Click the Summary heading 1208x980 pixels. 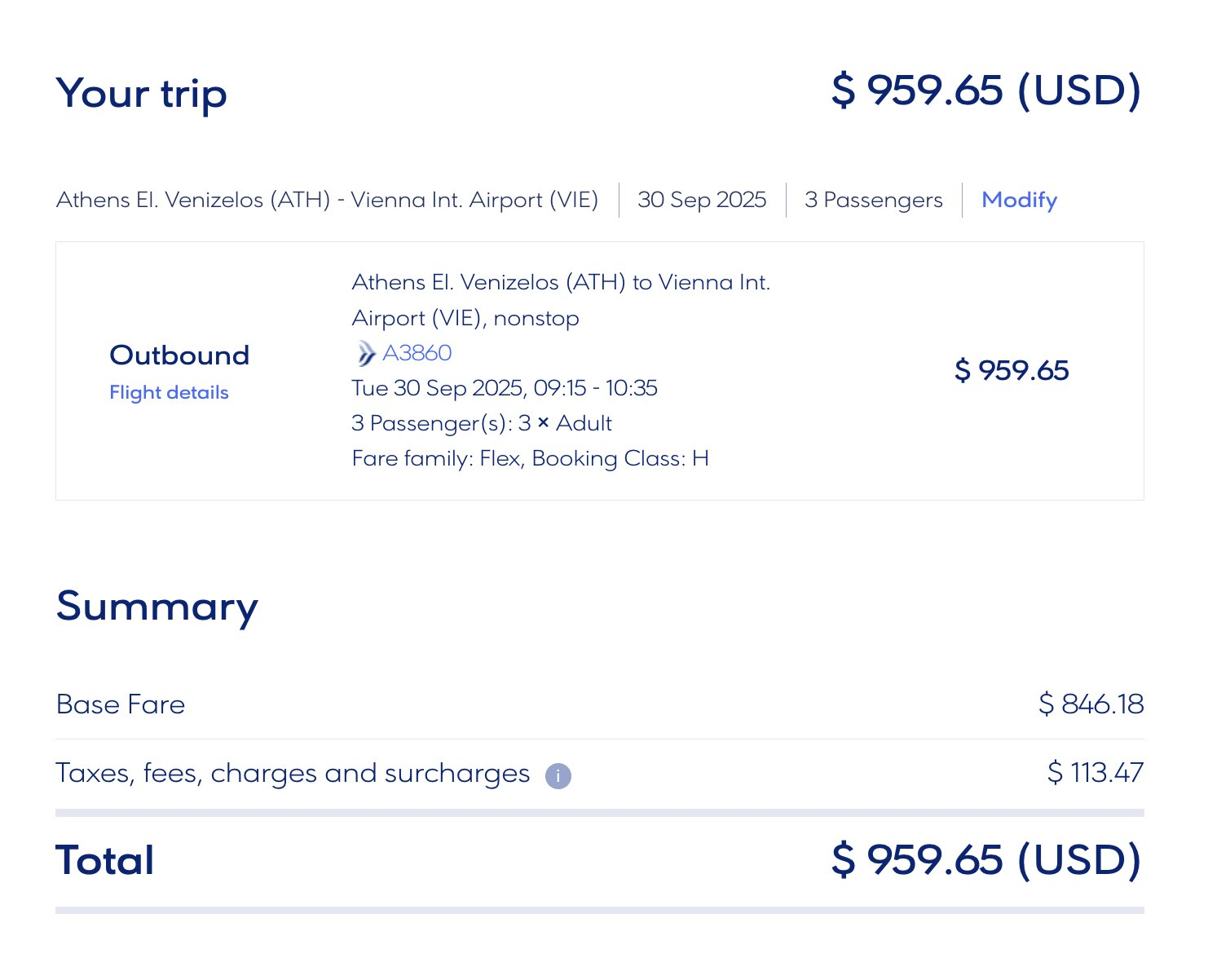(x=157, y=607)
